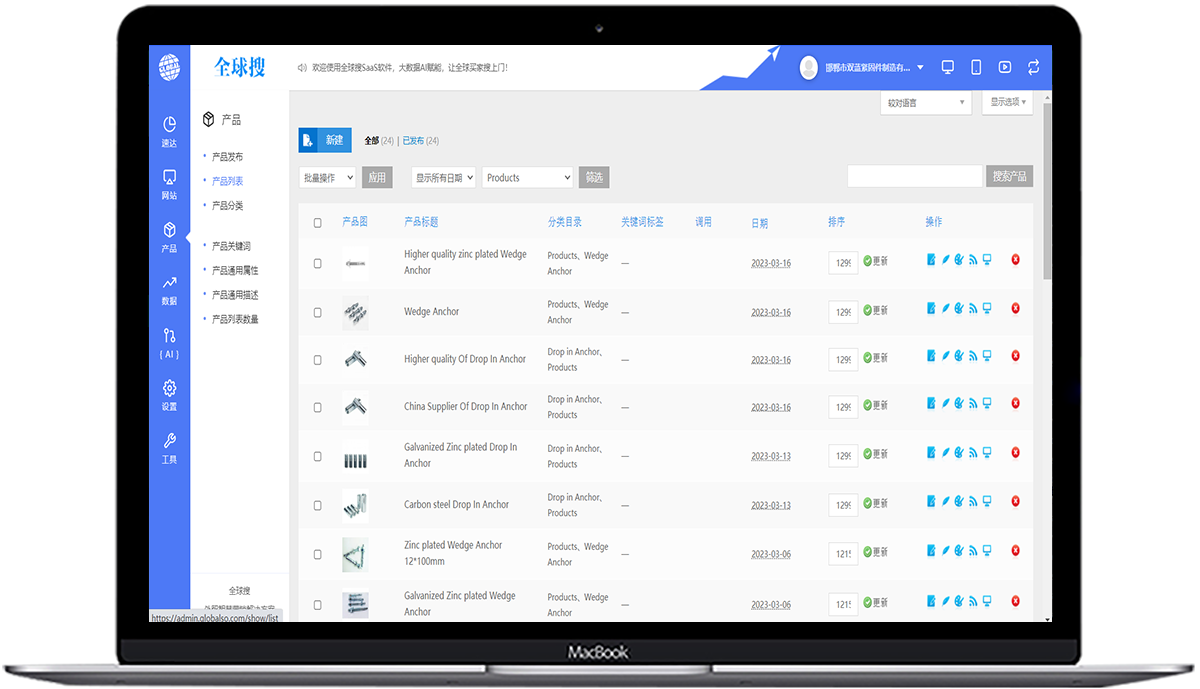
Task: Click RSS icon for Wedge Anchor row
Action: 973,308
